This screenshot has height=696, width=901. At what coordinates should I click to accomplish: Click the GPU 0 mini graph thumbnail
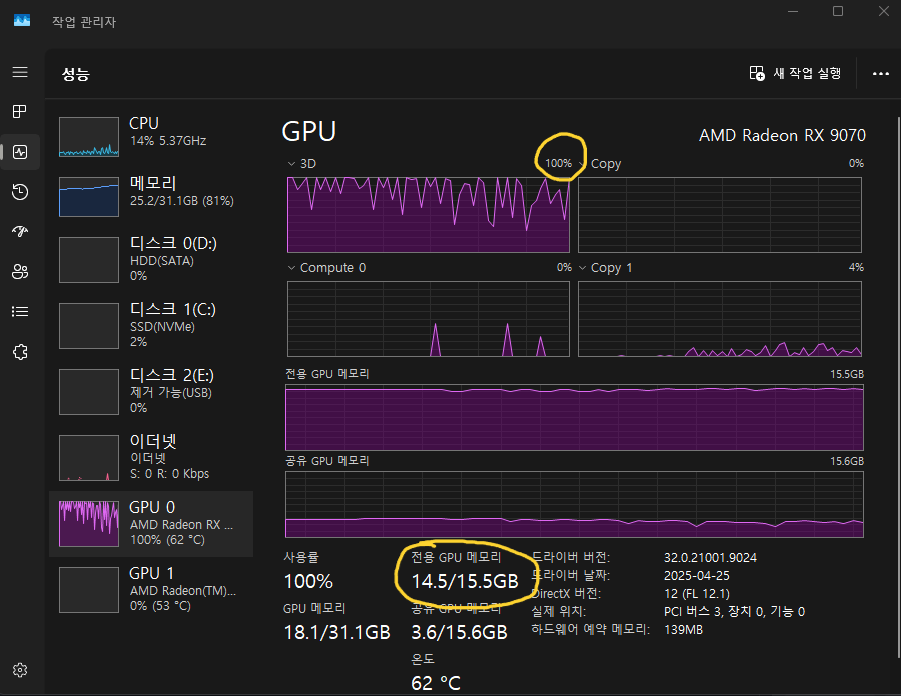[x=89, y=524]
